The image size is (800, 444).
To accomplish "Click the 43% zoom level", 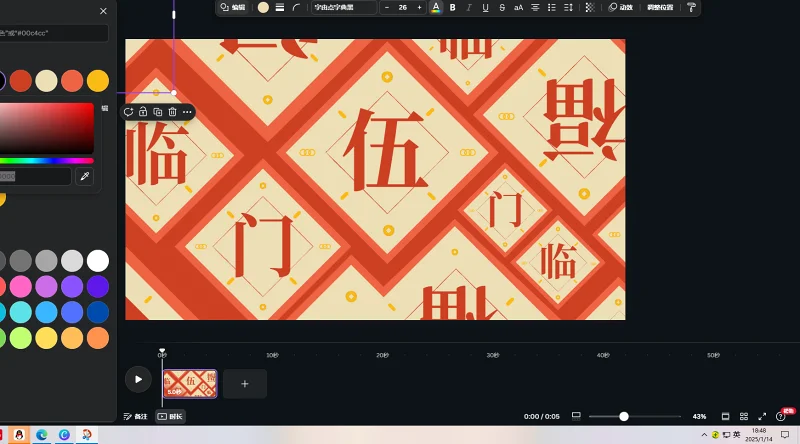I will click(x=699, y=416).
